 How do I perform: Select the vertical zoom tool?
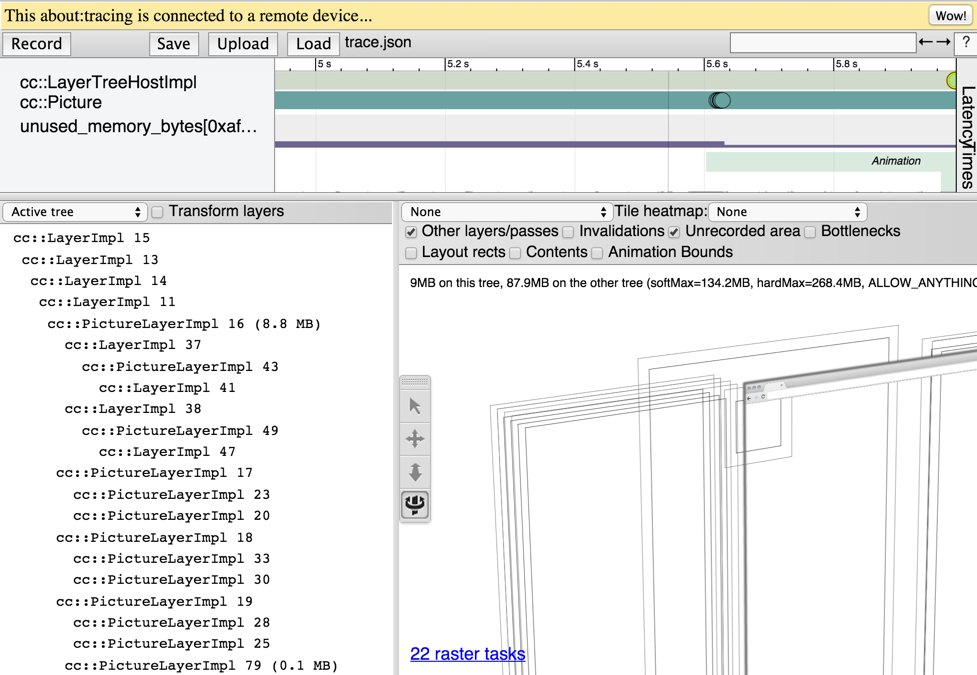415,472
